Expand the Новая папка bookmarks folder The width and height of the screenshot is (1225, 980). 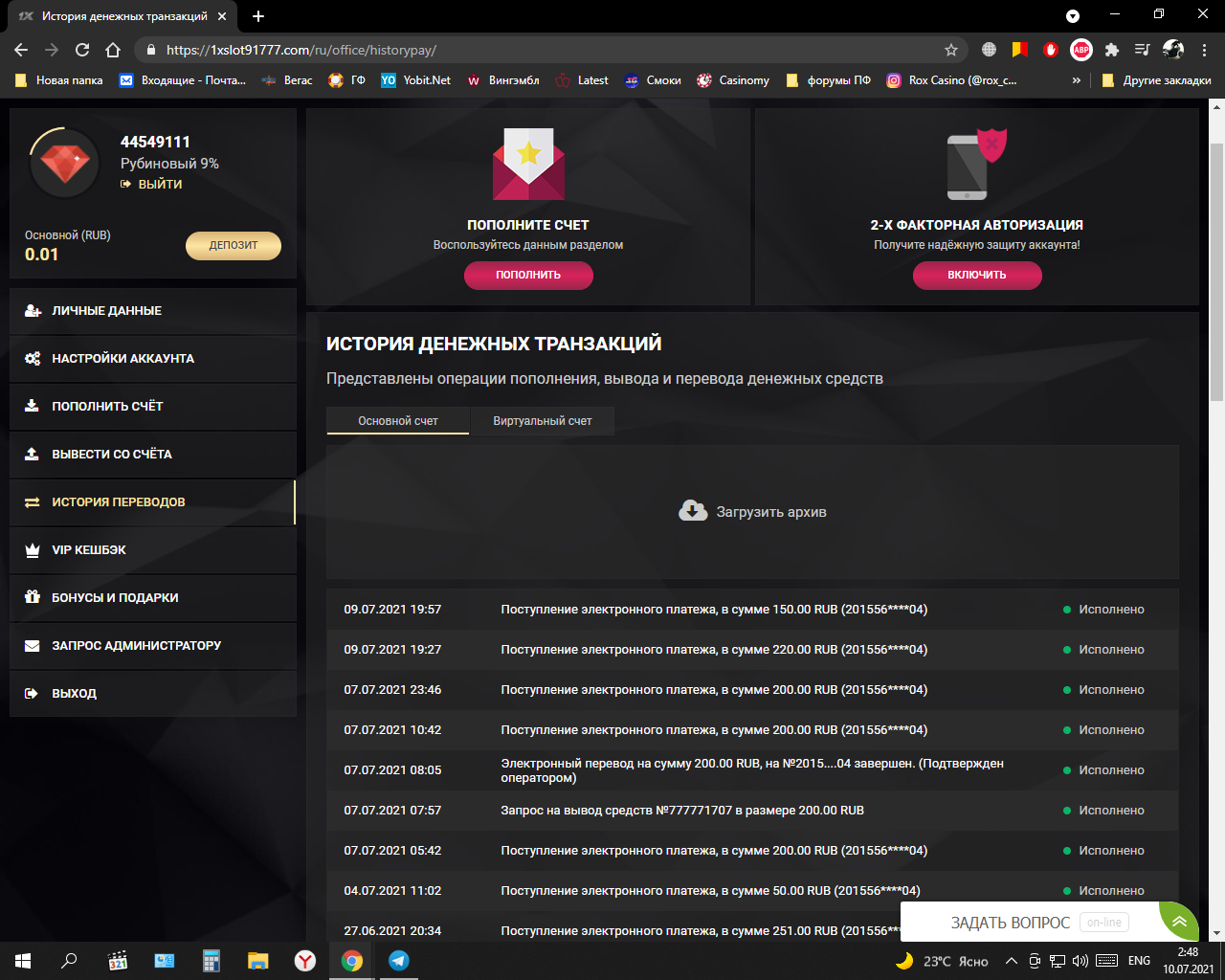pyautogui.click(x=59, y=80)
